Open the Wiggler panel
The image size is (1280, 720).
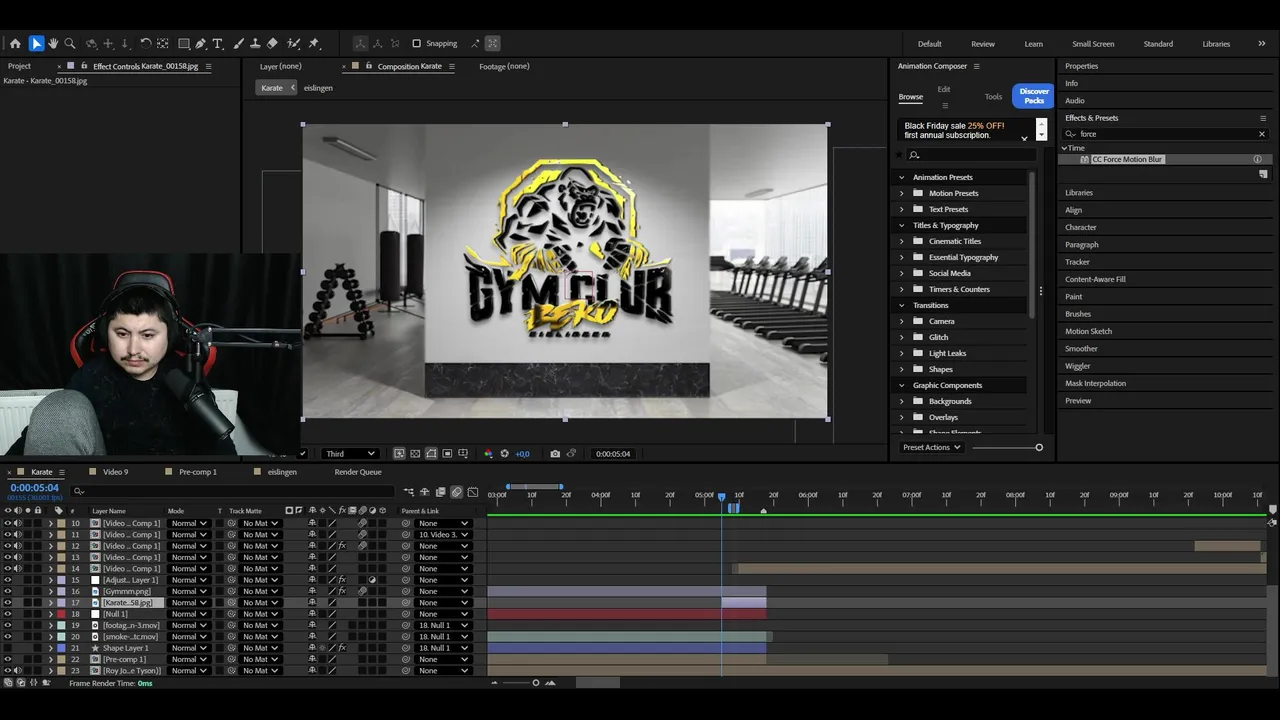click(x=1078, y=366)
